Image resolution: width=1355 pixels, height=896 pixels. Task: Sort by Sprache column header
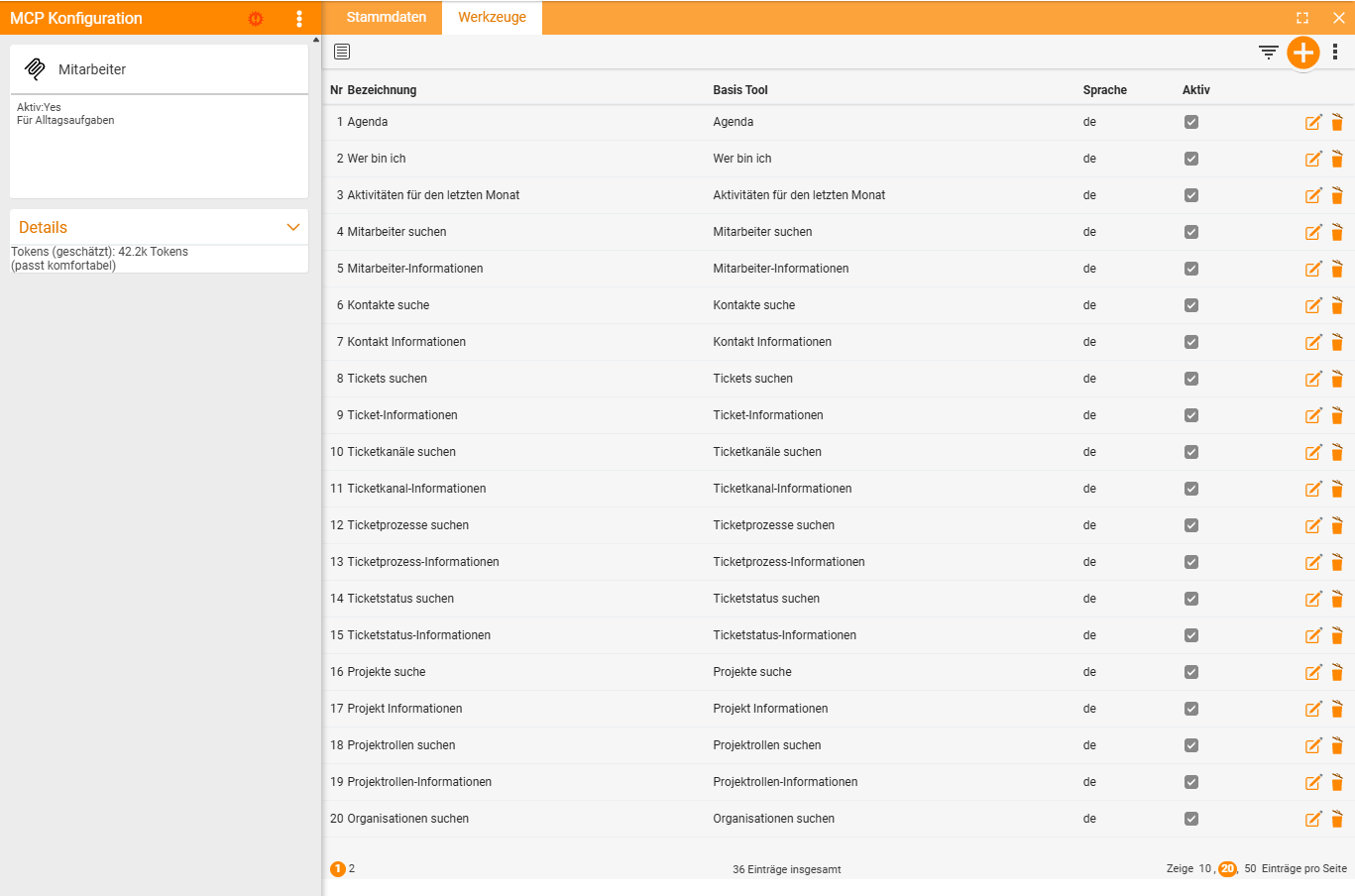click(x=1105, y=90)
